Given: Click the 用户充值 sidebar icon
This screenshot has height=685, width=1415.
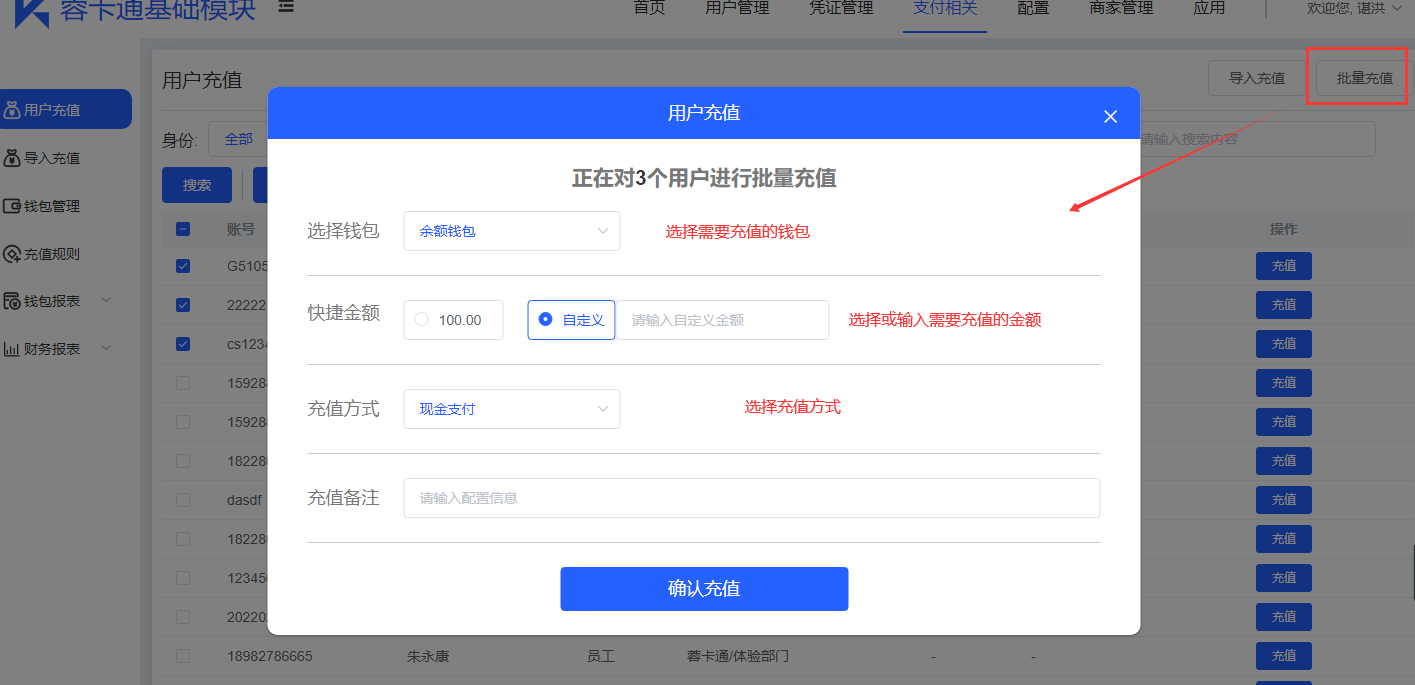Looking at the screenshot, I should click(x=12, y=110).
